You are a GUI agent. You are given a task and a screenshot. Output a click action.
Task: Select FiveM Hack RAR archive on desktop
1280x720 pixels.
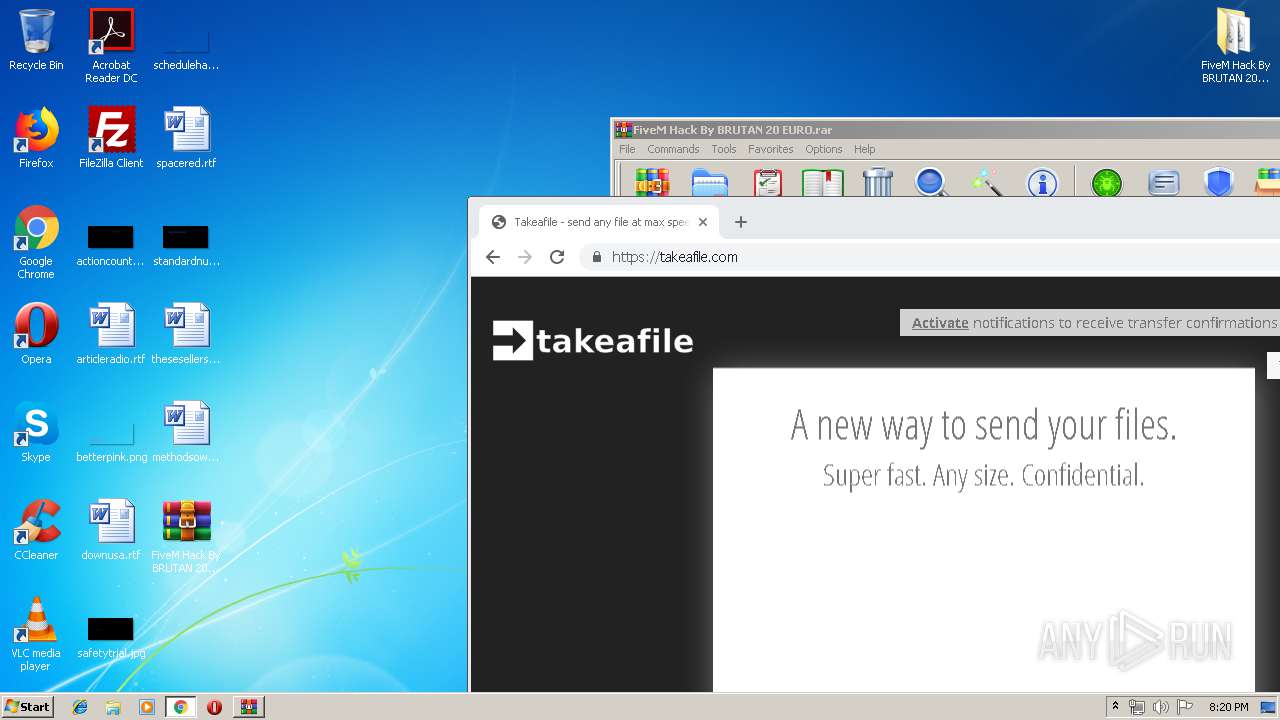(x=186, y=537)
